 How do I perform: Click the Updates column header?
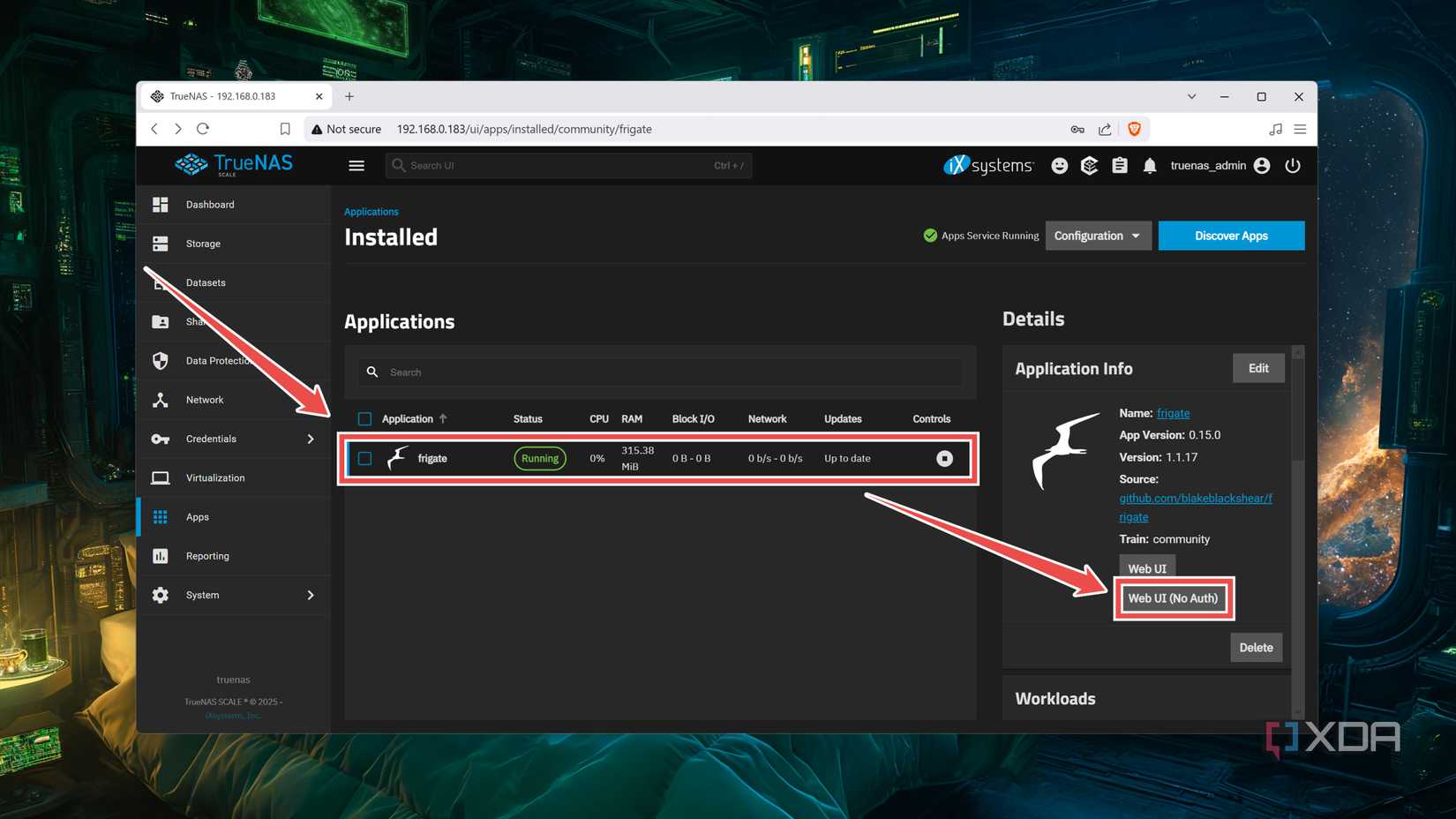click(843, 419)
